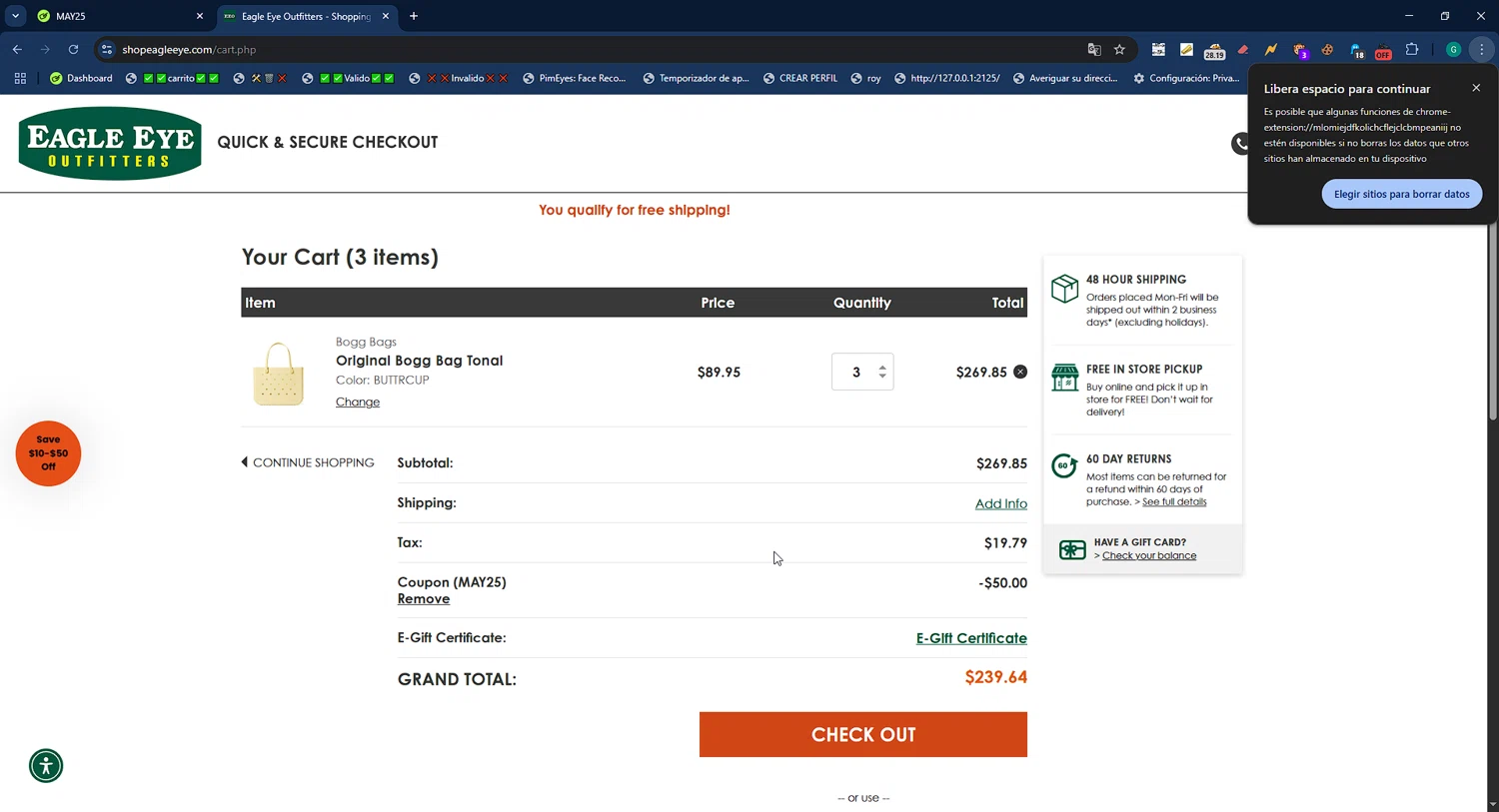The width and height of the screenshot is (1499, 812).
Task: Click the extension showing OFF badge
Action: [1383, 50]
